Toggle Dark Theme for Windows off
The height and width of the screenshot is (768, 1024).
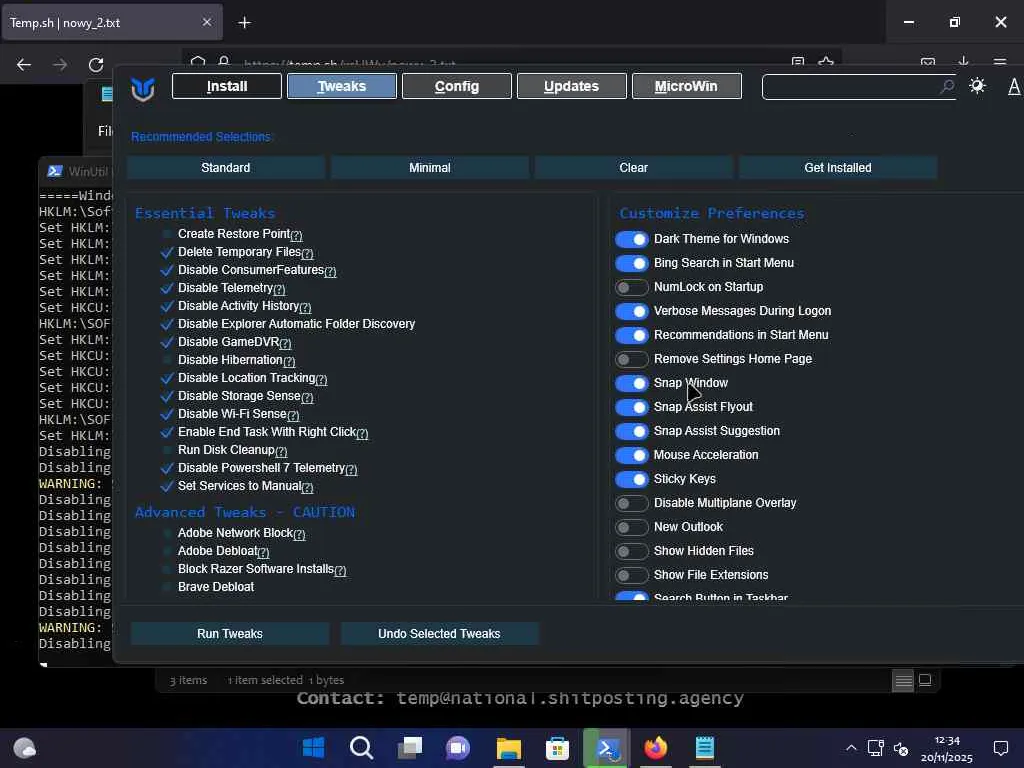pos(632,240)
